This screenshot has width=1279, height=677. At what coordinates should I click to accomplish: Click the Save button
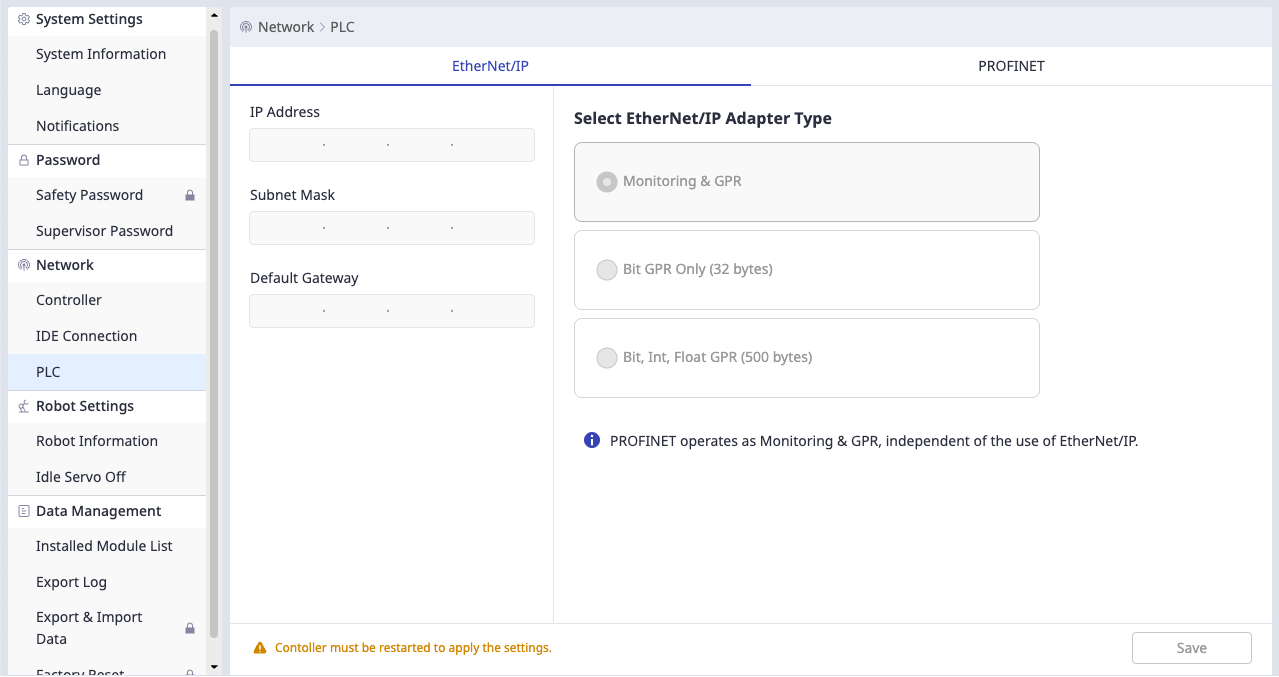(1191, 648)
